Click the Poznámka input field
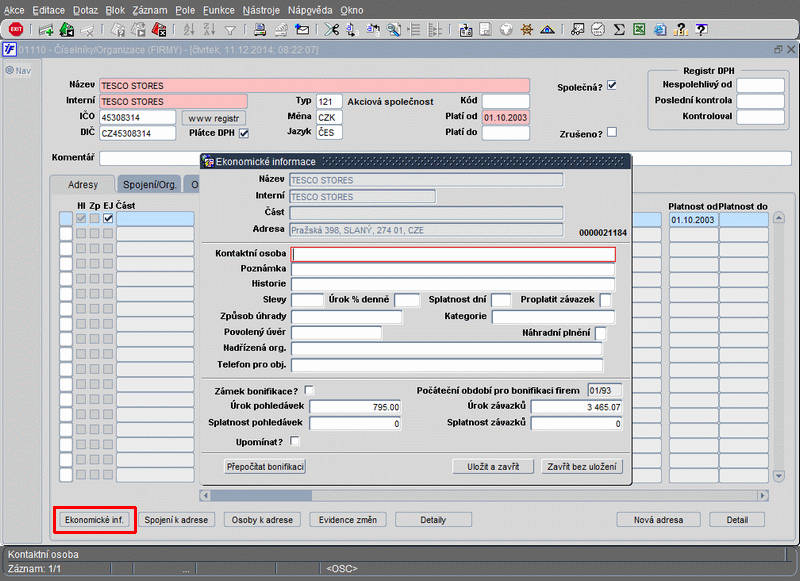The image size is (800, 581). point(453,269)
